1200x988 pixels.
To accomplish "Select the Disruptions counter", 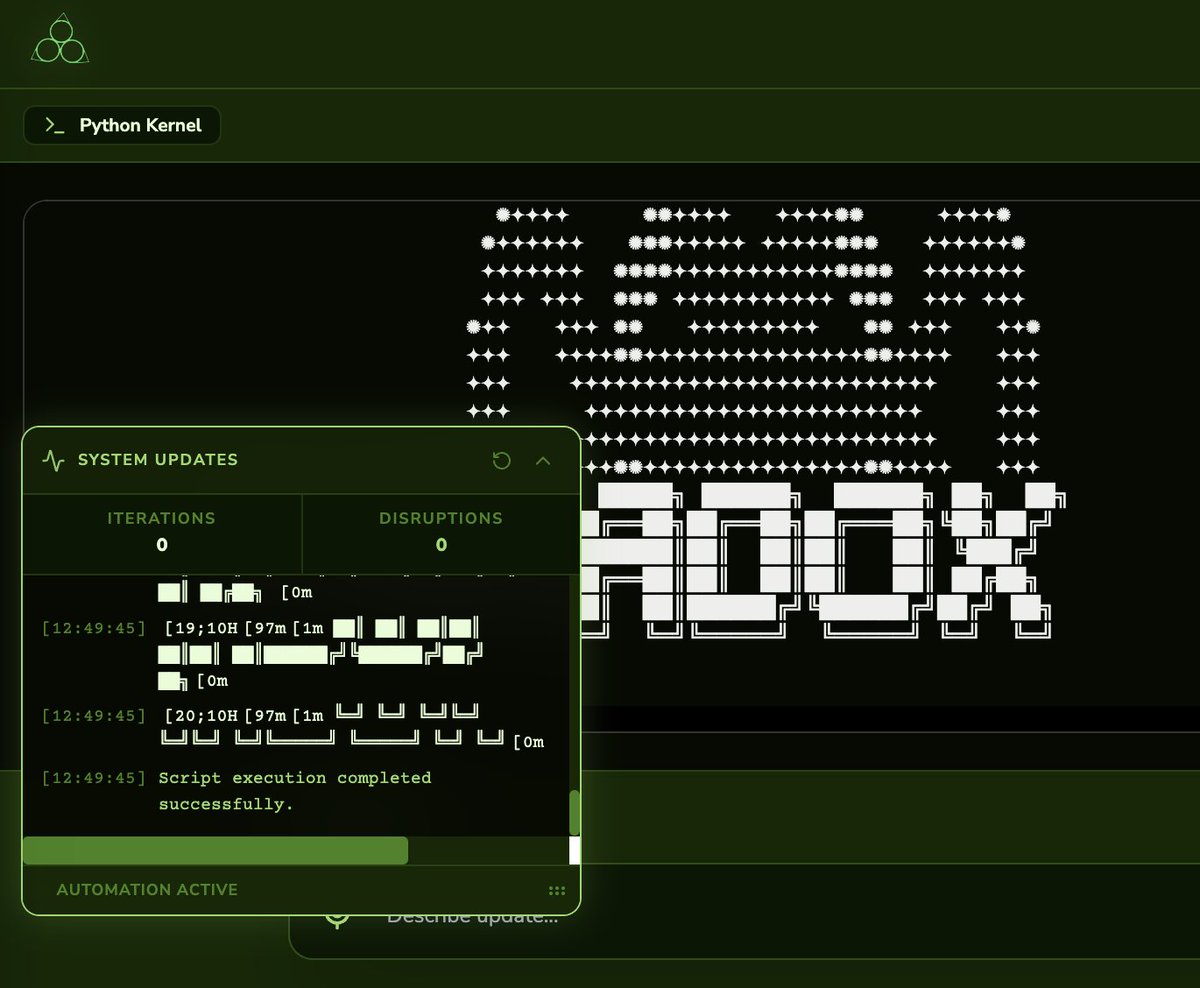I will tap(441, 532).
